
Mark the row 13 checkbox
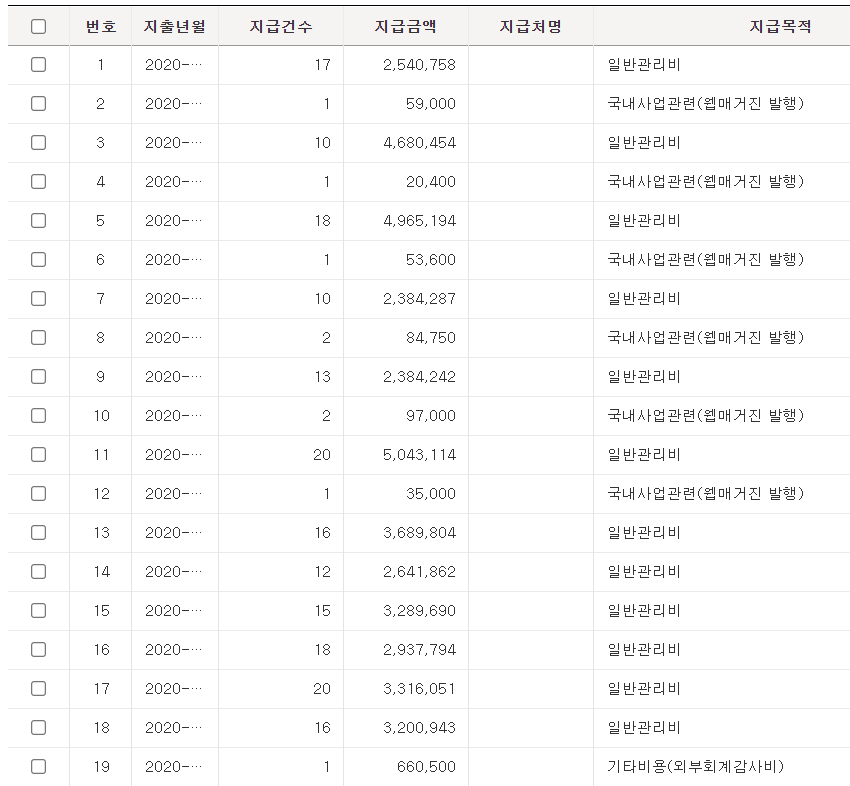coord(38,533)
